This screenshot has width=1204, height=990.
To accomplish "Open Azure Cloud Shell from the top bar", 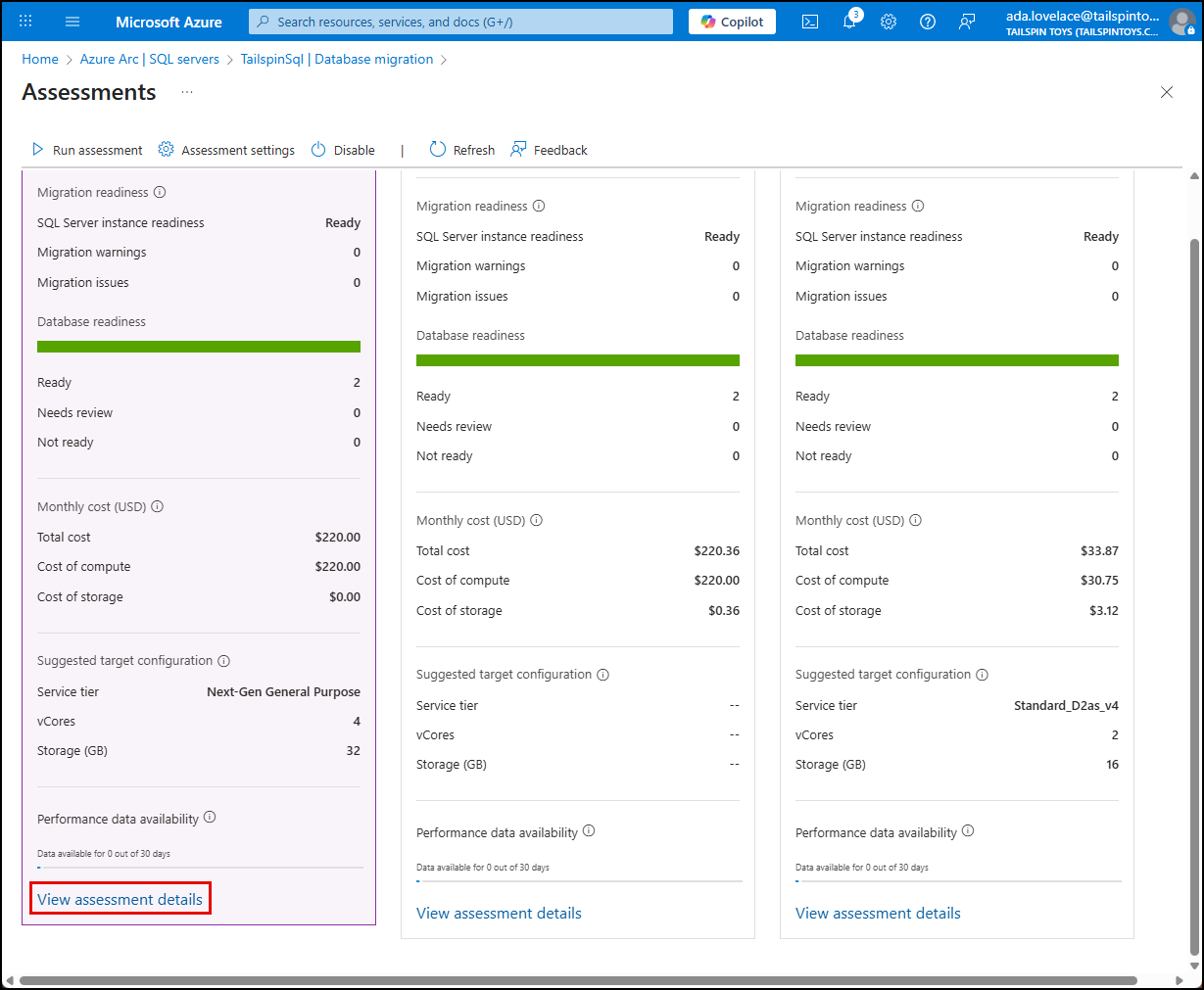I will 809,21.
